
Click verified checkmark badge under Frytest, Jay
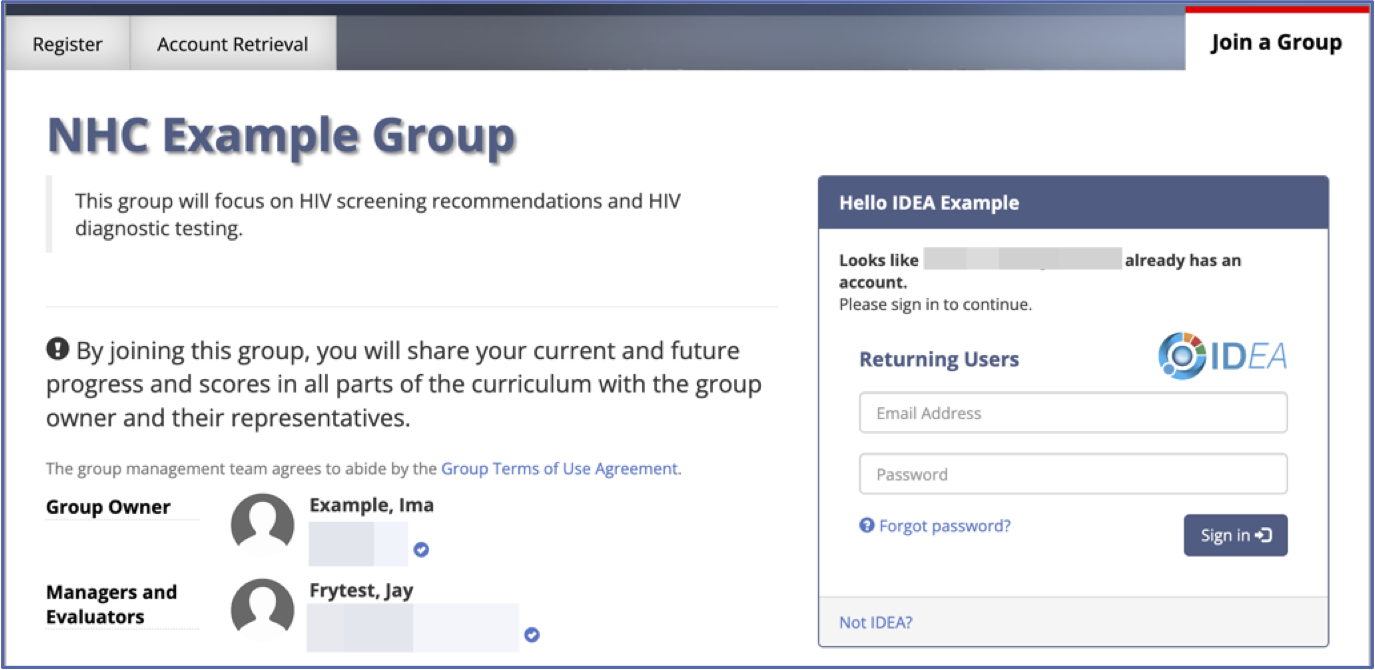pyautogui.click(x=532, y=634)
